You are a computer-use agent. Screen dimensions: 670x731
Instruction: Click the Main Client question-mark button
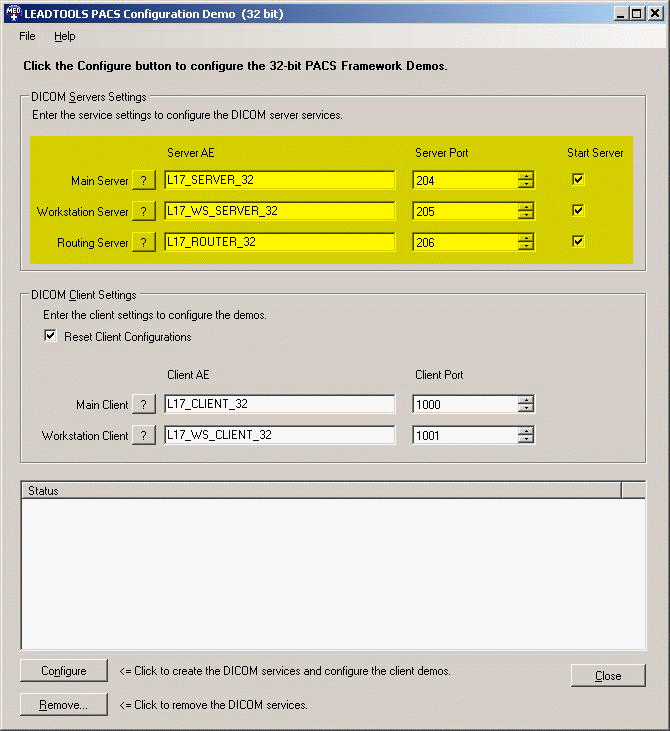pos(144,405)
